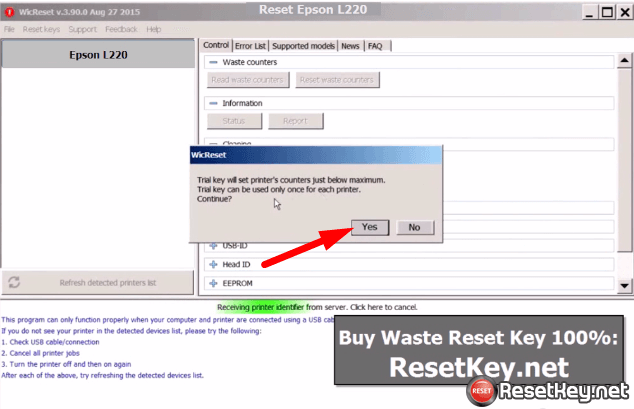Screen dimensions: 634x409
Task: Click the 'Click here to cancel' status text
Action: [x=383, y=307]
